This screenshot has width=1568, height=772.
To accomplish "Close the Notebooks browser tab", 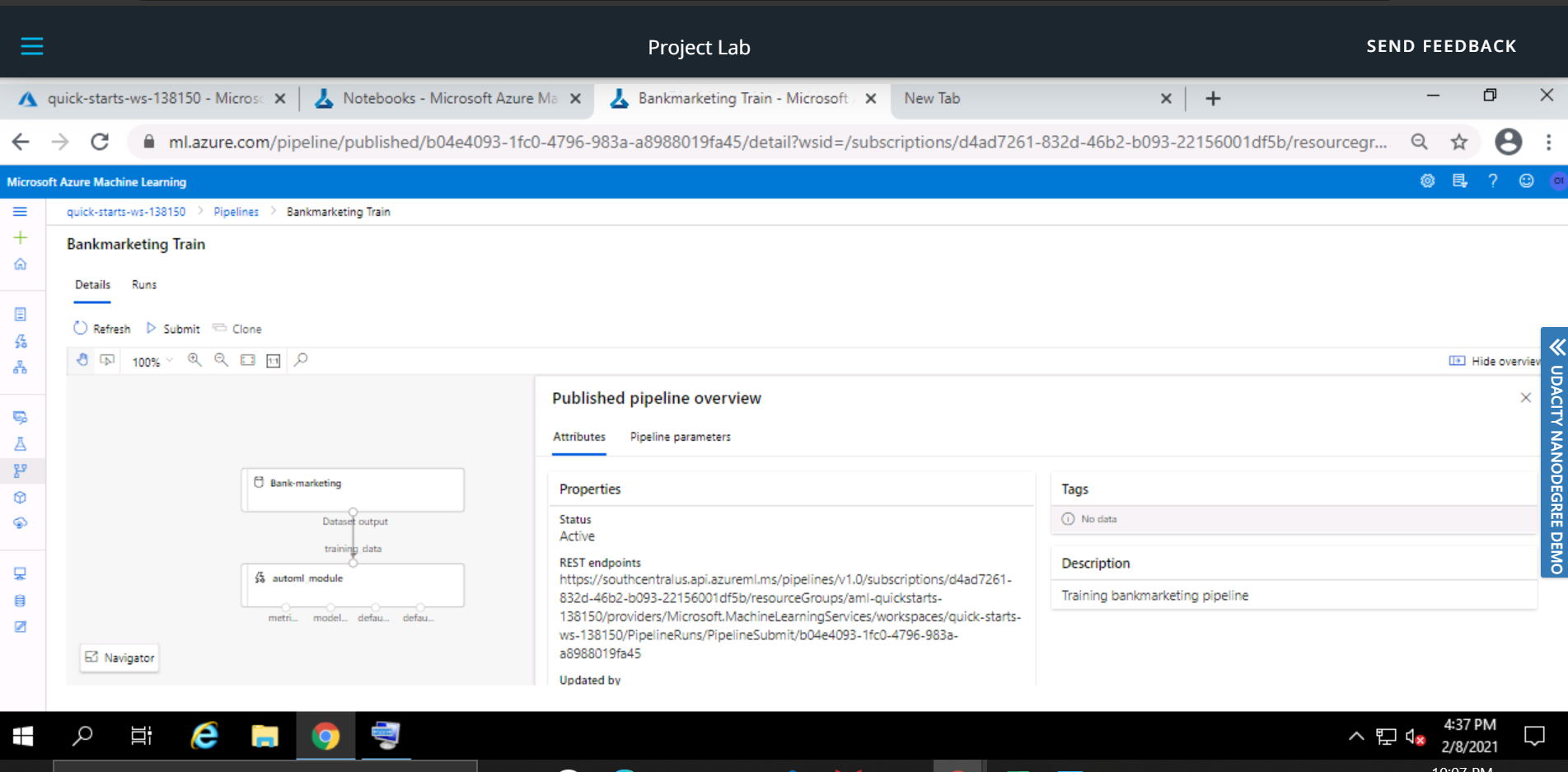I will (575, 99).
